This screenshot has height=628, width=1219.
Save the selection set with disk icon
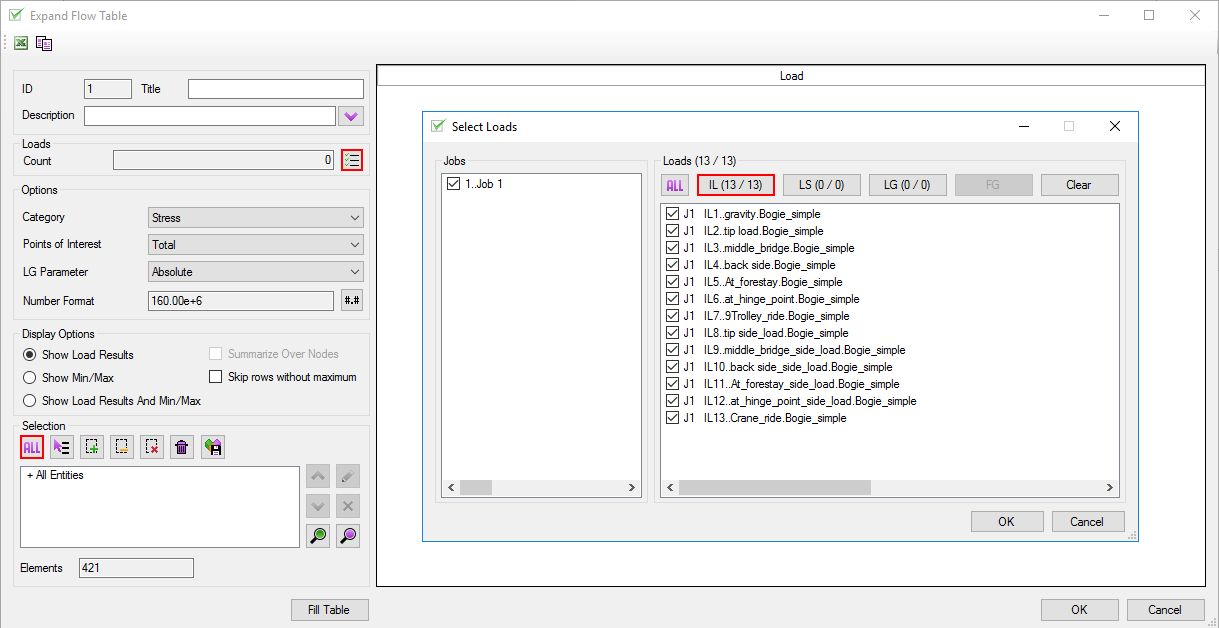pyautogui.click(x=212, y=448)
